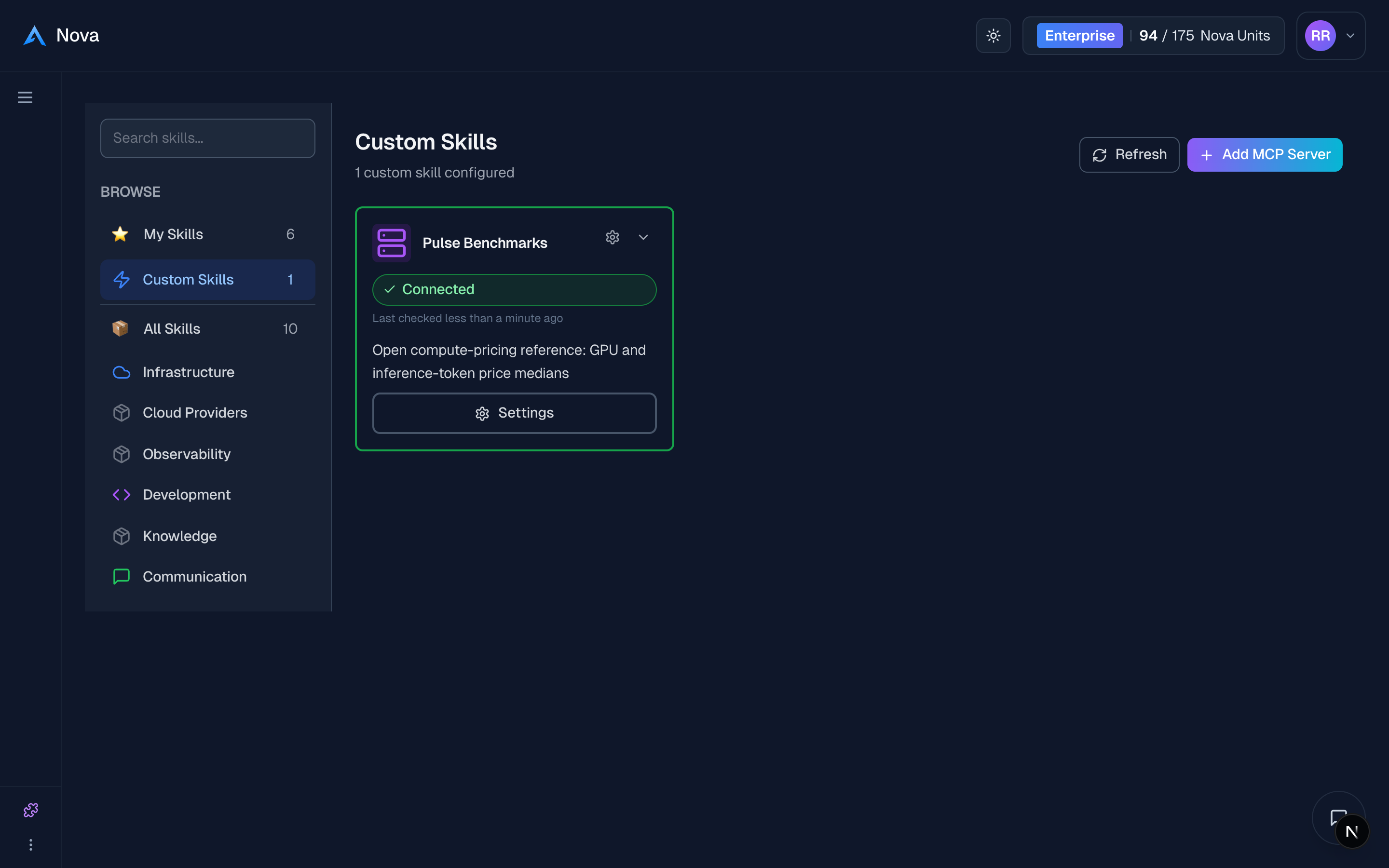Click the My Skills star icon
The height and width of the screenshot is (868, 1389).
point(120,234)
